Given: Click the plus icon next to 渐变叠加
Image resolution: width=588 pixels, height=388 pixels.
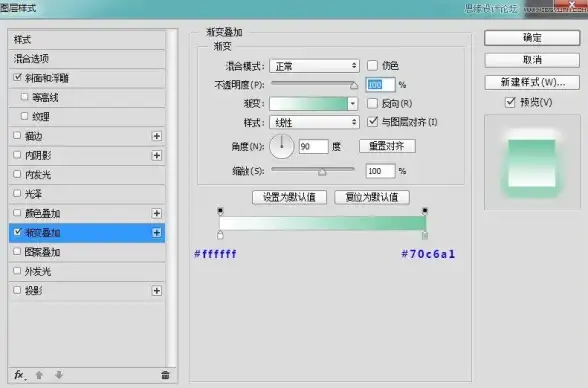Looking at the screenshot, I should (157, 233).
